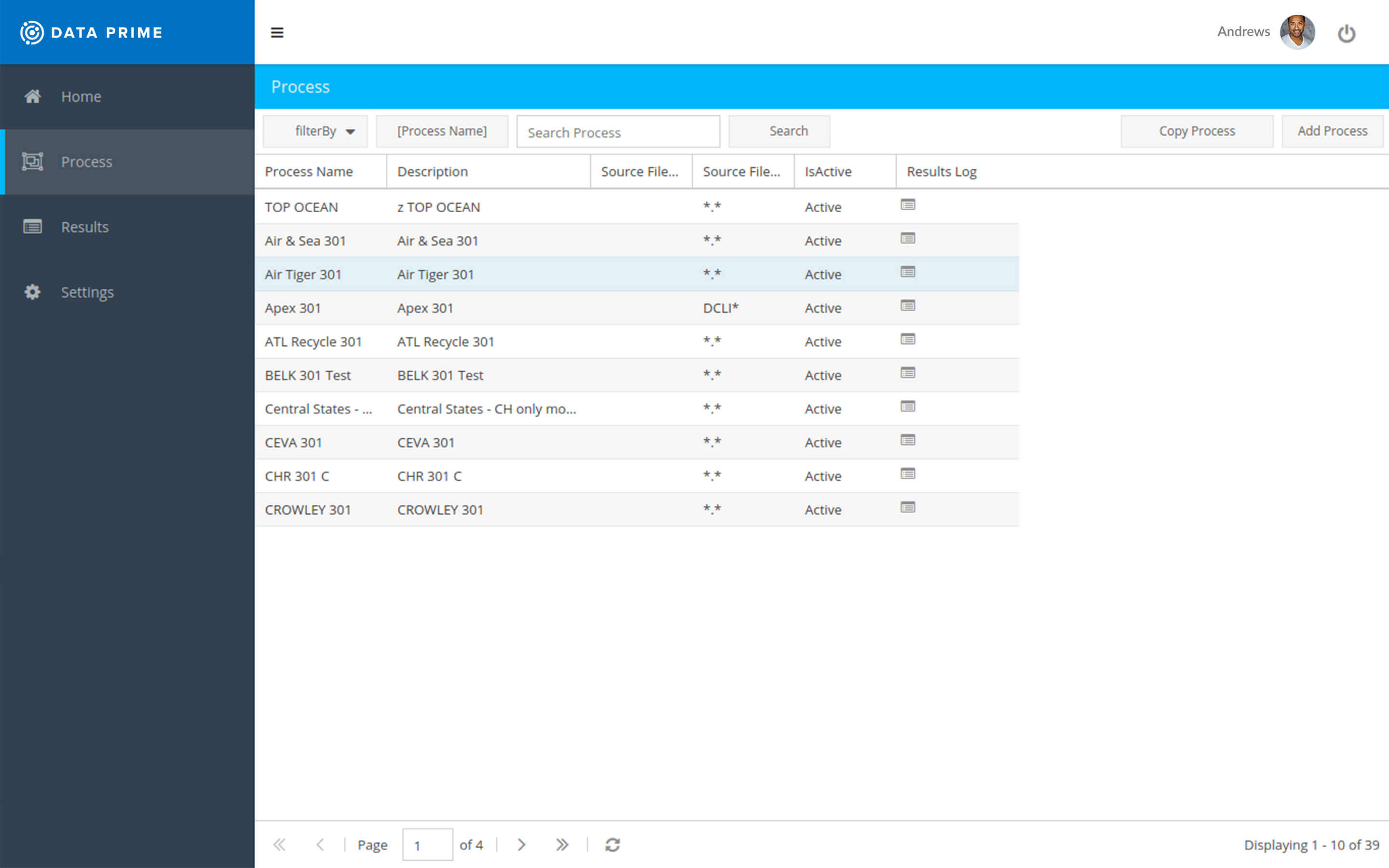Screen dimensions: 1389x868
Task: Open Settings via the gear icon
Action: pos(31,292)
